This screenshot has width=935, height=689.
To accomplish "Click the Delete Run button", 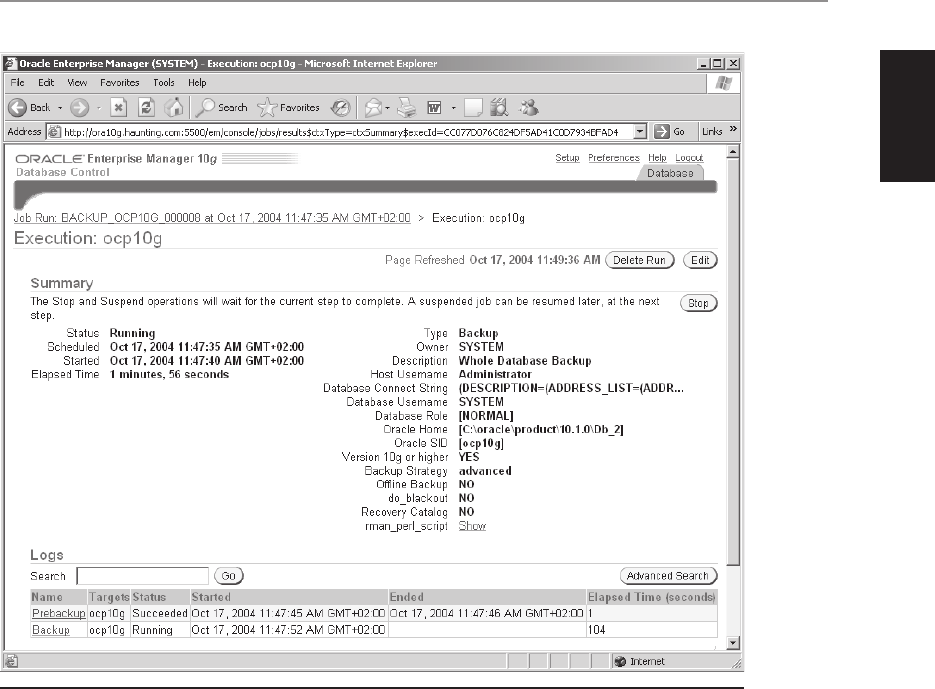I will point(639,260).
